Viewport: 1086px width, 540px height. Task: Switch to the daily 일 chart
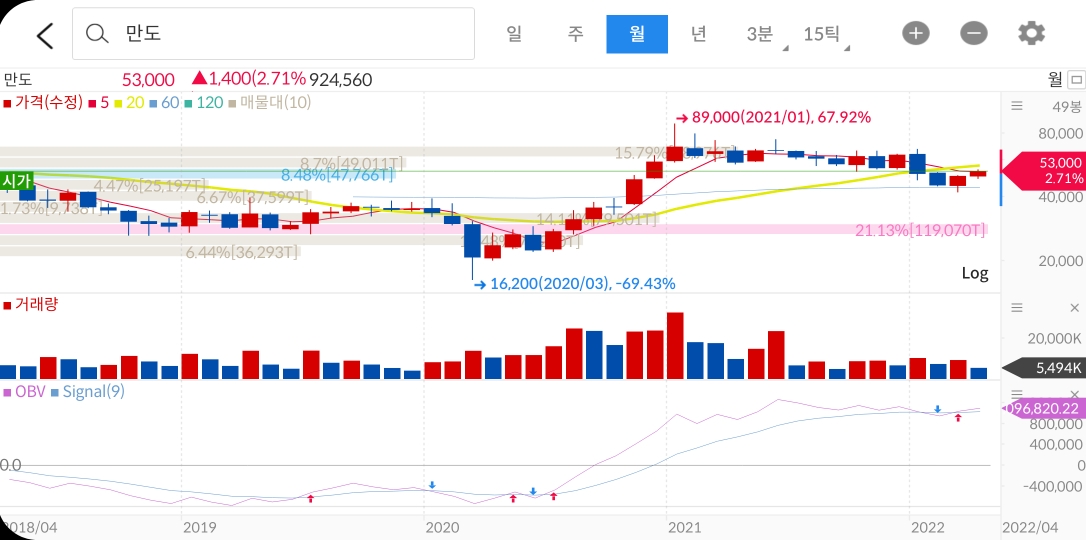[514, 33]
